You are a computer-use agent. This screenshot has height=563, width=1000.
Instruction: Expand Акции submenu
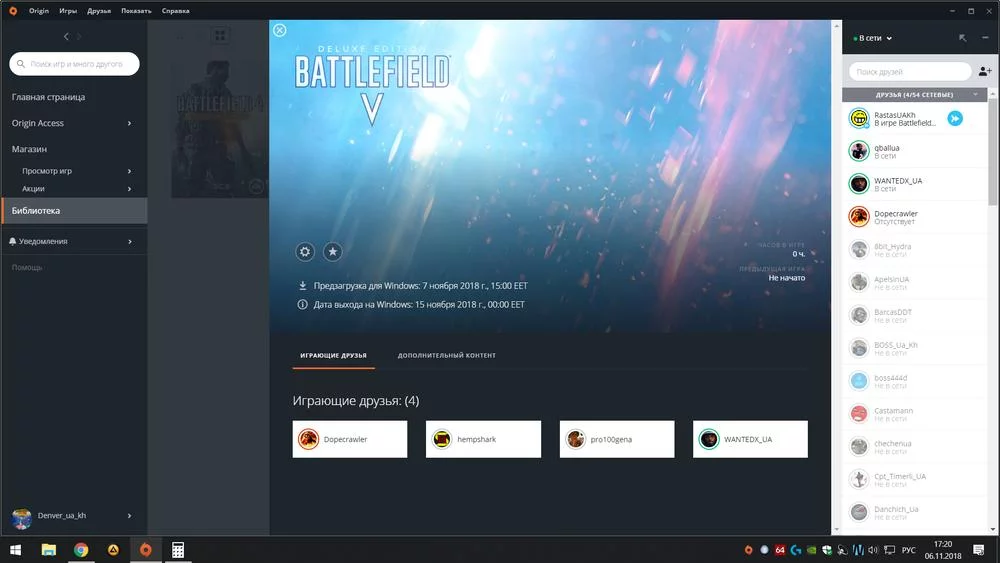click(129, 189)
